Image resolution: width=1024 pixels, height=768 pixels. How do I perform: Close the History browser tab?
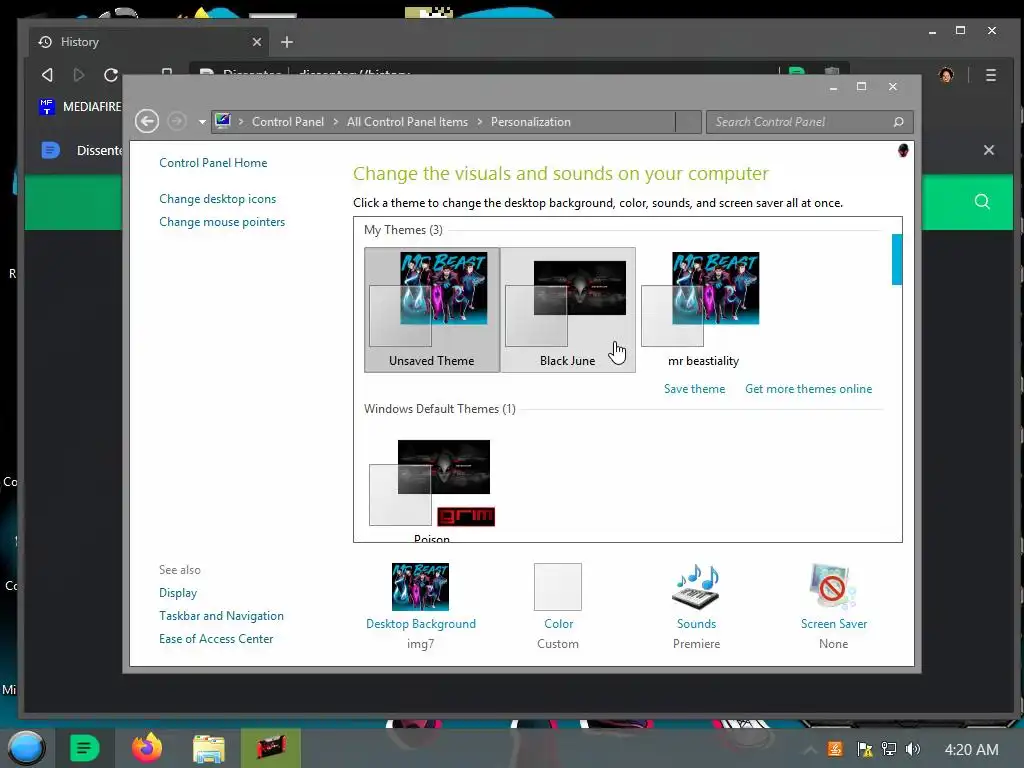[x=257, y=42]
